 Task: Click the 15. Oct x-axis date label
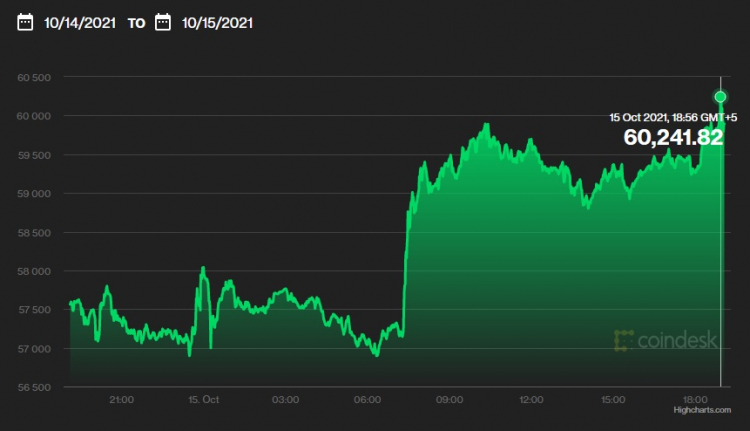(203, 400)
